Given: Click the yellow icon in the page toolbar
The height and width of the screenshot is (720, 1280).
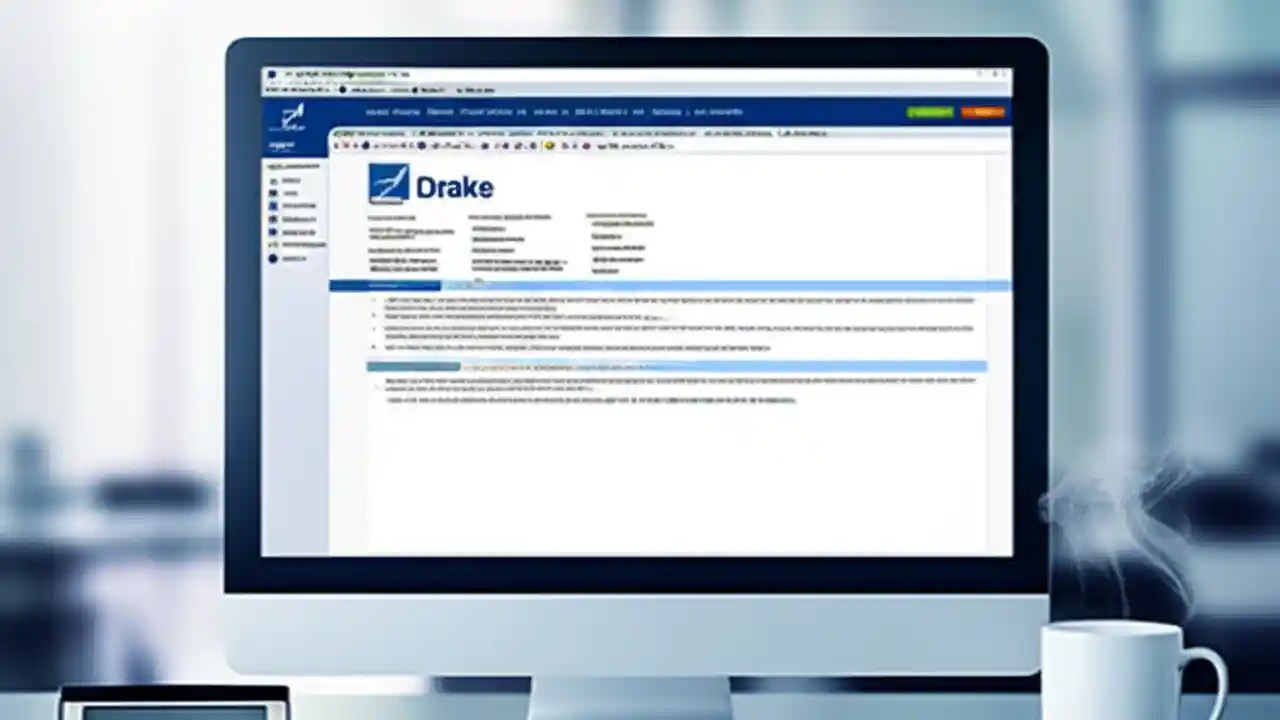Looking at the screenshot, I should pyautogui.click(x=549, y=145).
